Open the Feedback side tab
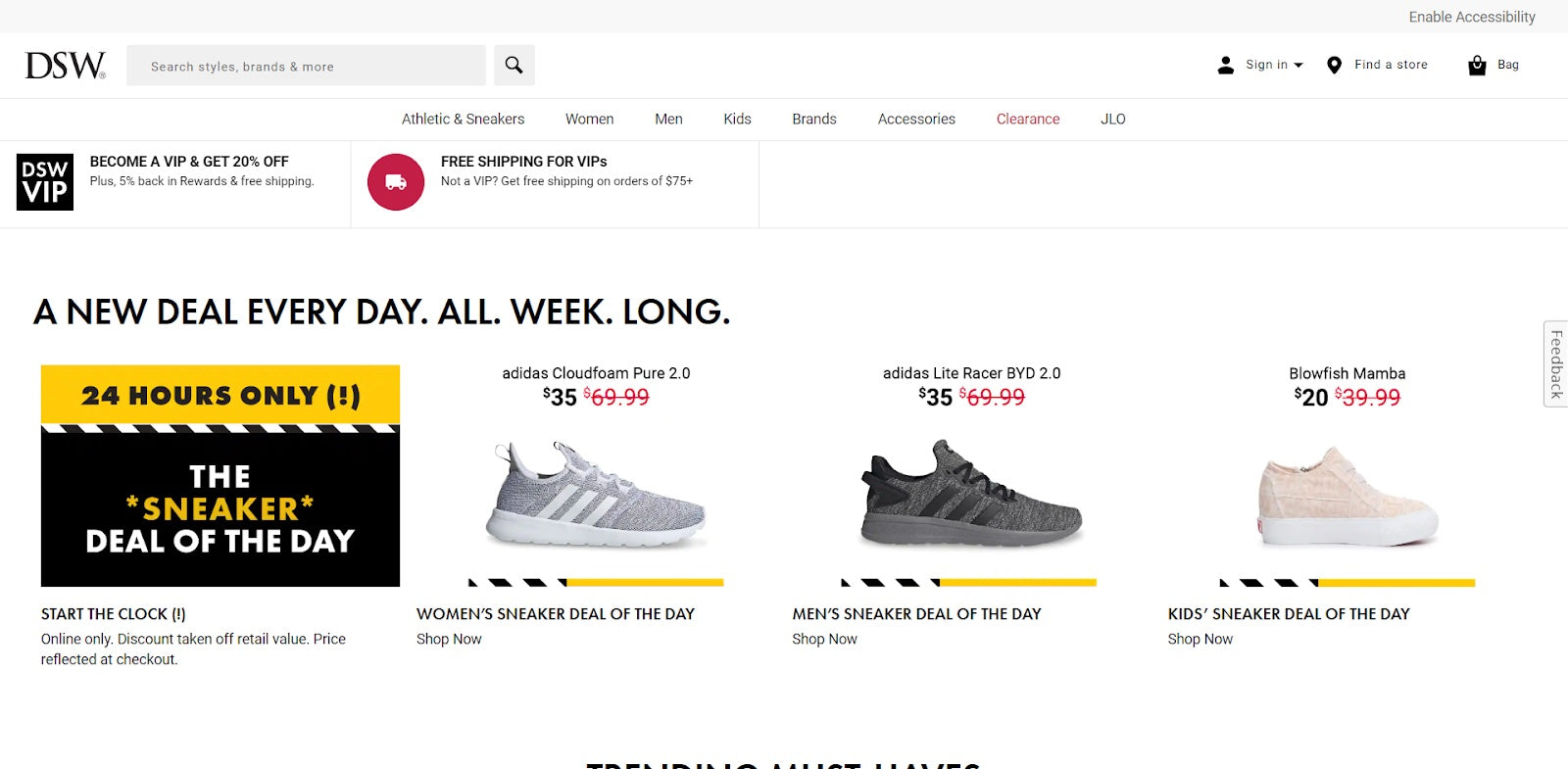 click(x=1555, y=362)
